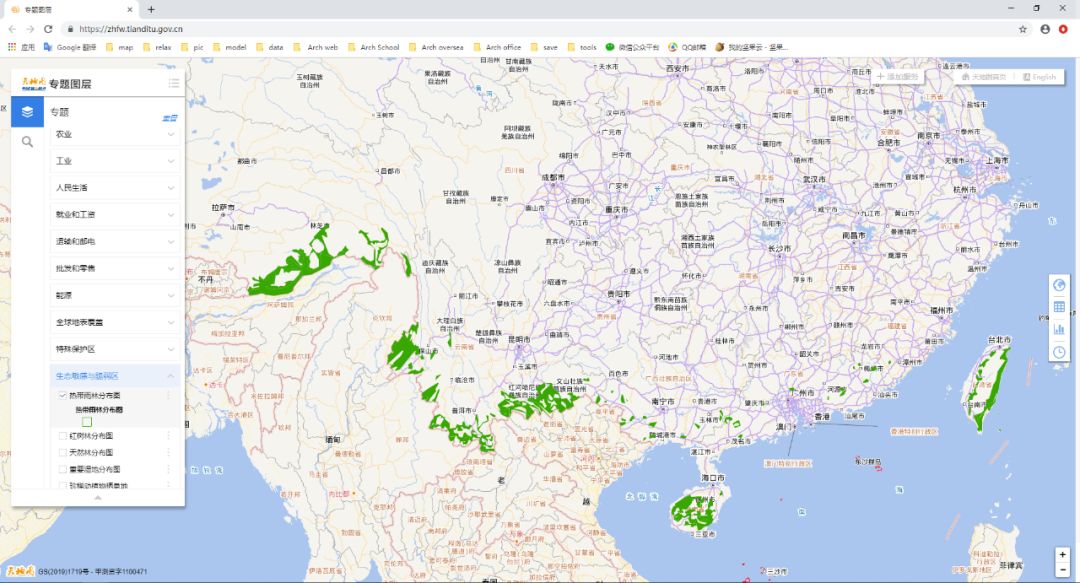Image resolution: width=1080 pixels, height=583 pixels.
Task: Click the red circular extension icon in the browser toolbar
Action: [1063, 29]
